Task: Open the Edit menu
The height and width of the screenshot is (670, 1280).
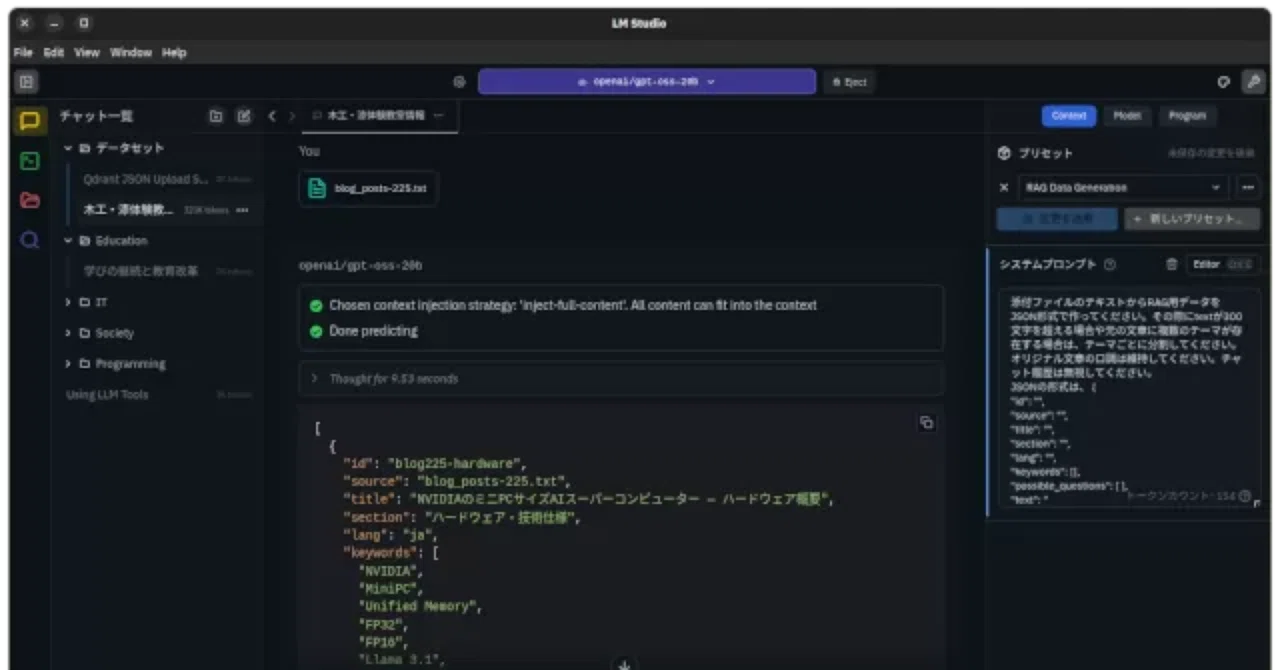Action: [x=53, y=52]
